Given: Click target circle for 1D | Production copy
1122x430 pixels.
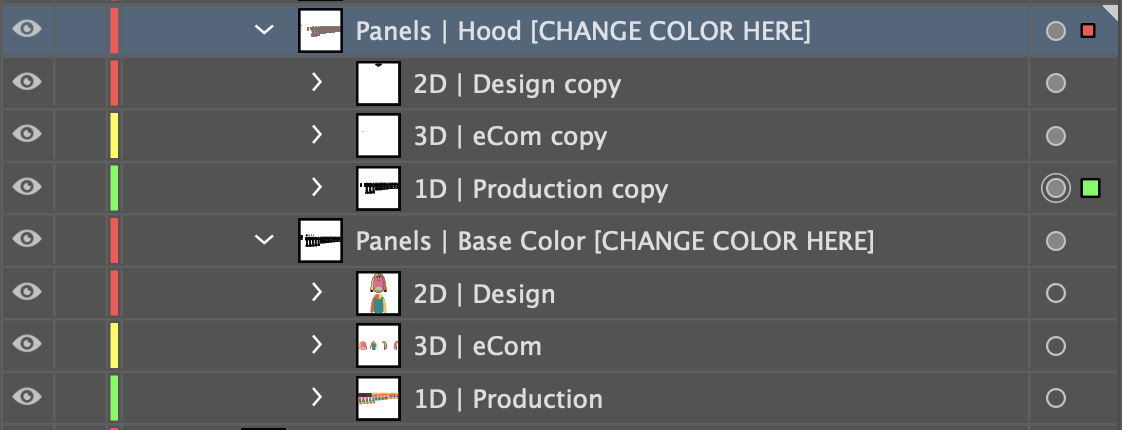Looking at the screenshot, I should 1055,188.
